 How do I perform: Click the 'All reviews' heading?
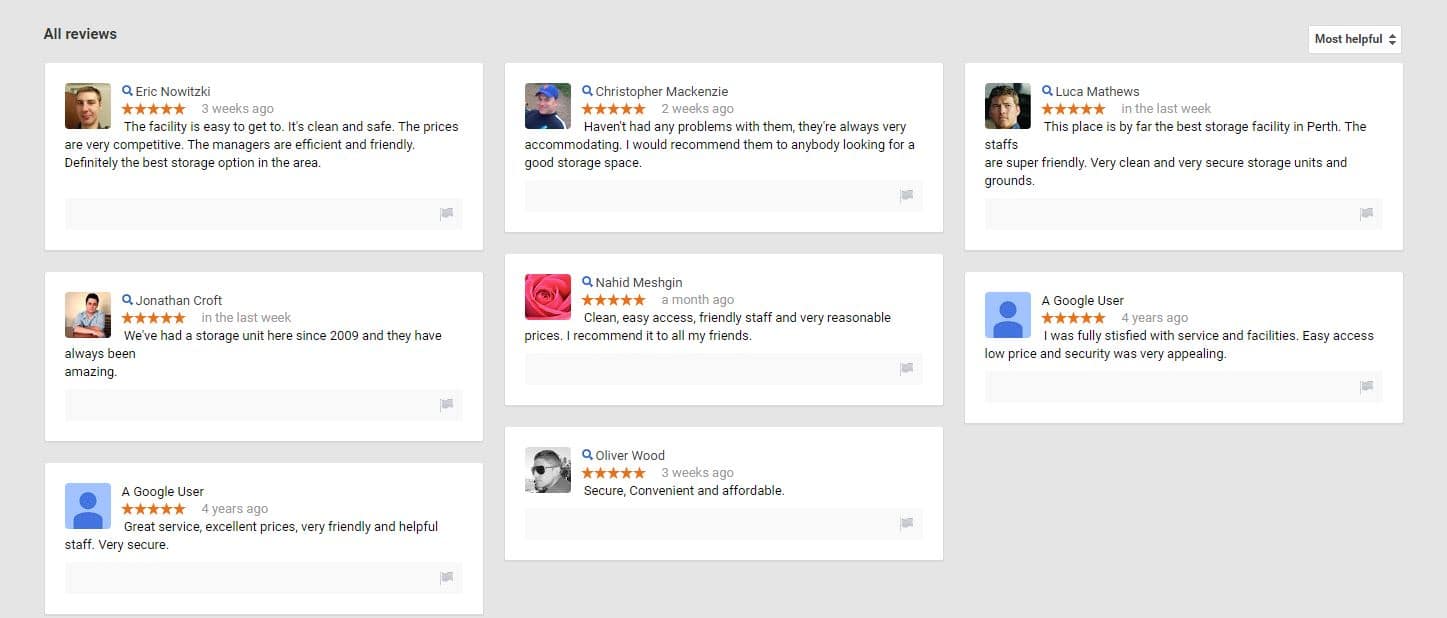coord(80,33)
